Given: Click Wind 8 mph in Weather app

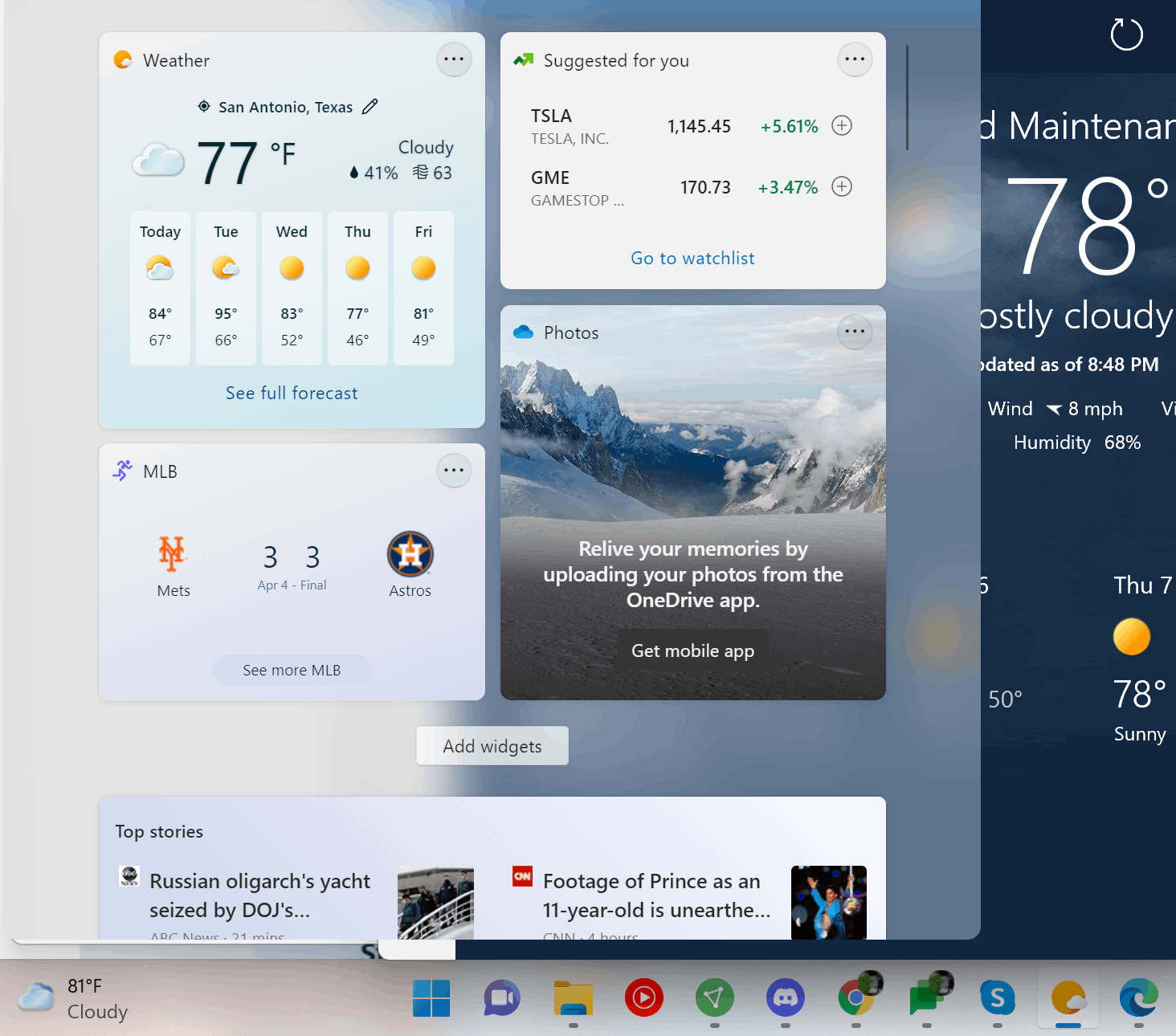Looking at the screenshot, I should tap(1056, 409).
